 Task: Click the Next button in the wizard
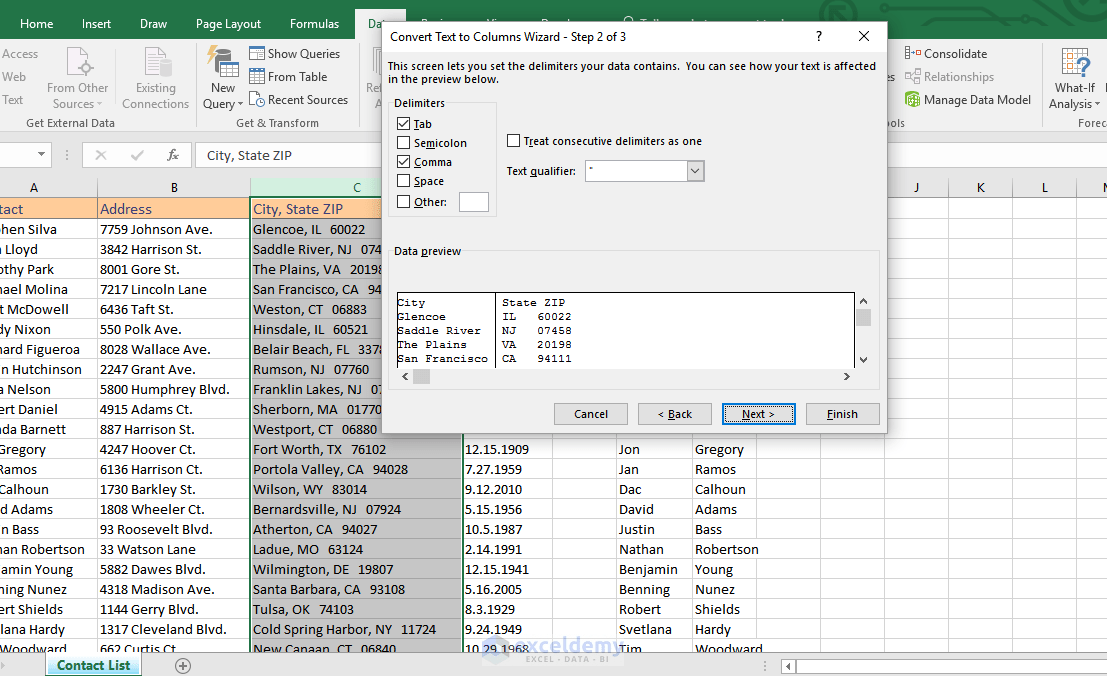click(758, 413)
